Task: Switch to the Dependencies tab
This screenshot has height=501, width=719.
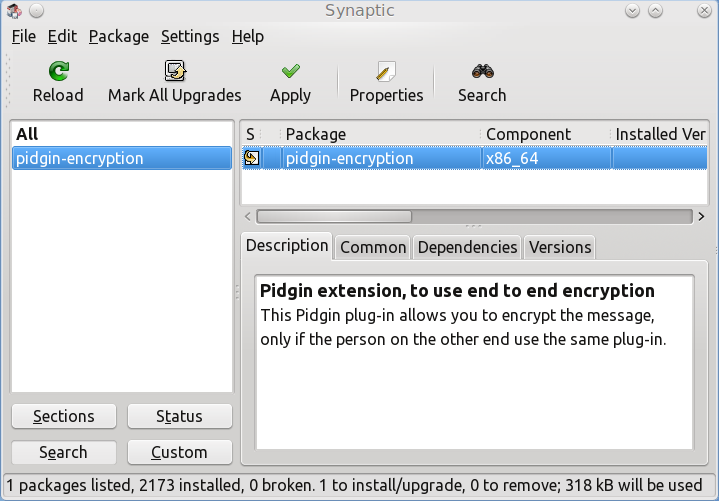Action: 467,248
